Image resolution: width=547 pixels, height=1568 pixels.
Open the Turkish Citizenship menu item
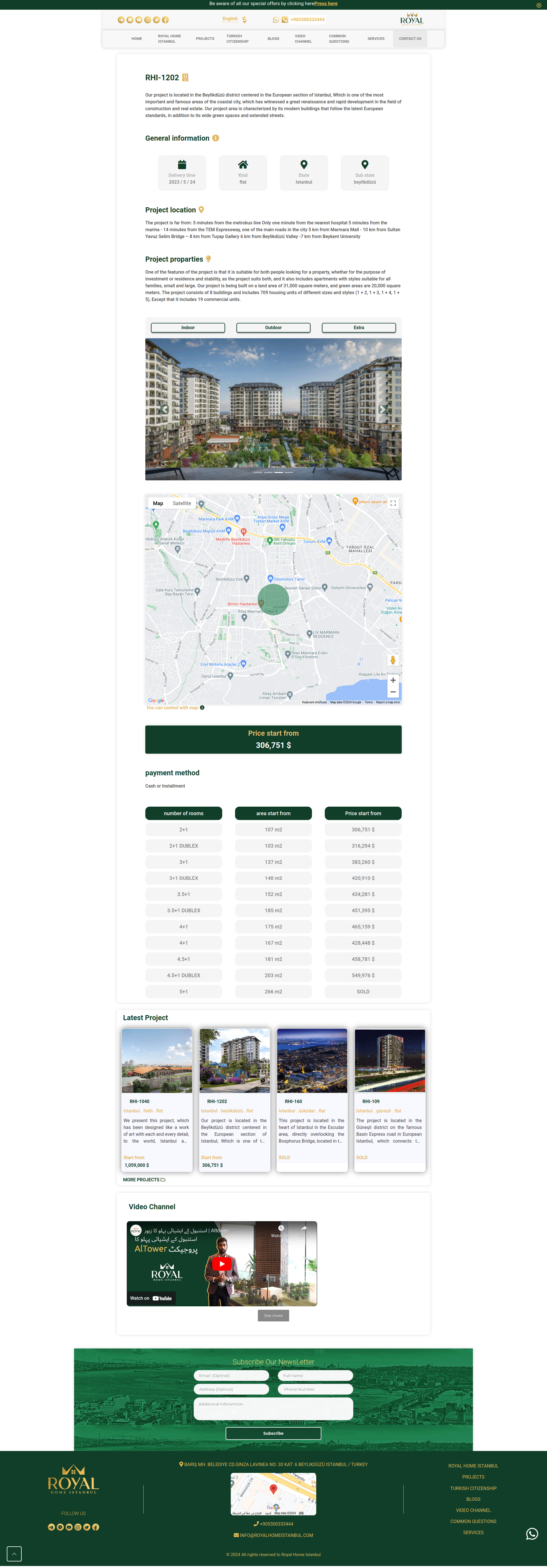237,38
